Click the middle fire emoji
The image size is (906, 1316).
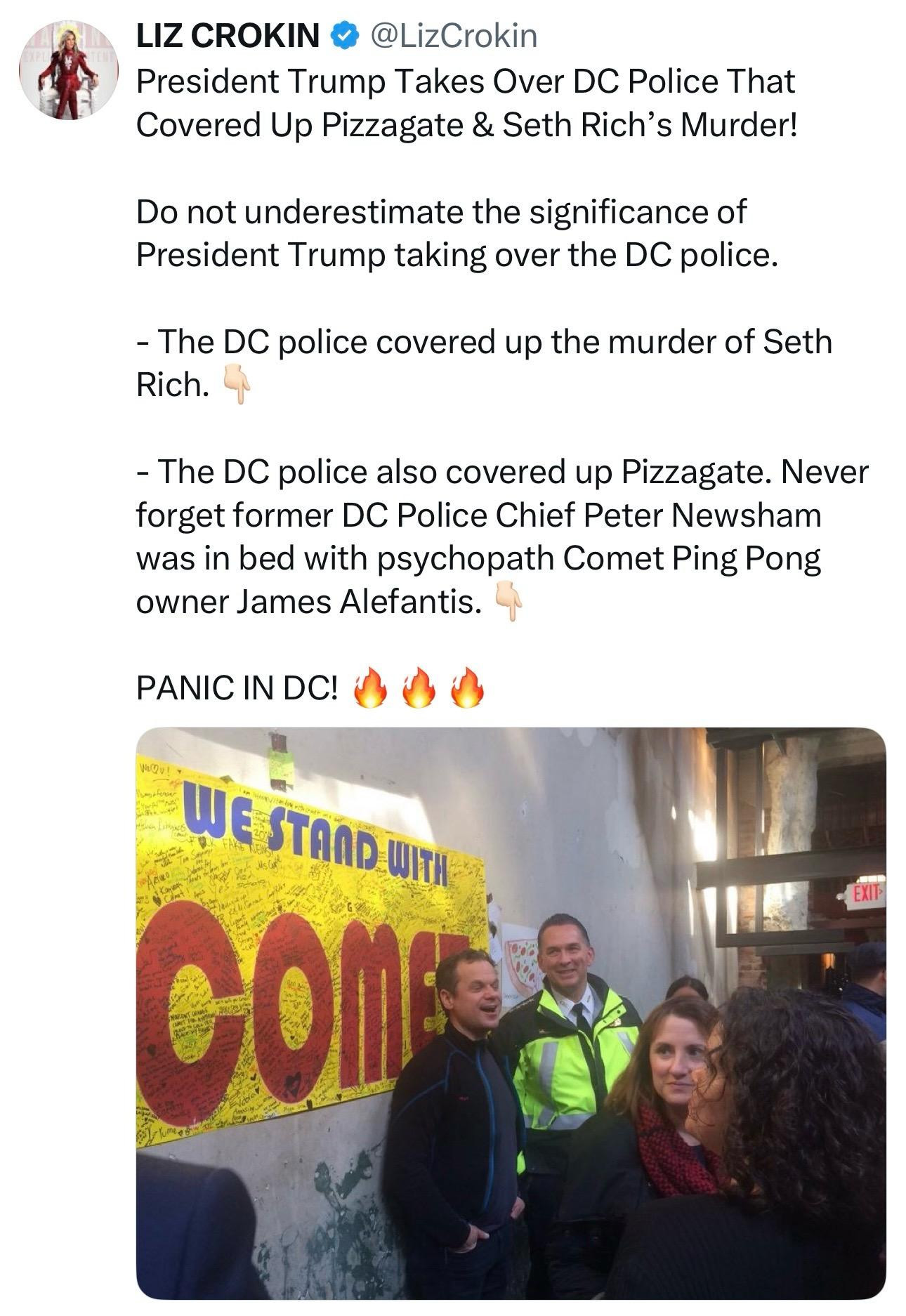point(419,687)
